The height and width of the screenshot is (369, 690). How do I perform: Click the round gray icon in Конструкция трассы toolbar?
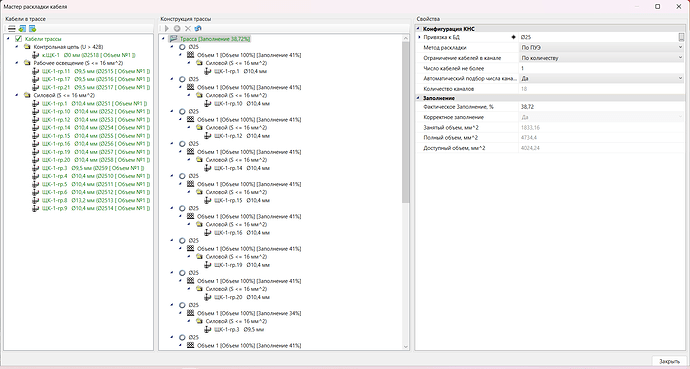(177, 29)
